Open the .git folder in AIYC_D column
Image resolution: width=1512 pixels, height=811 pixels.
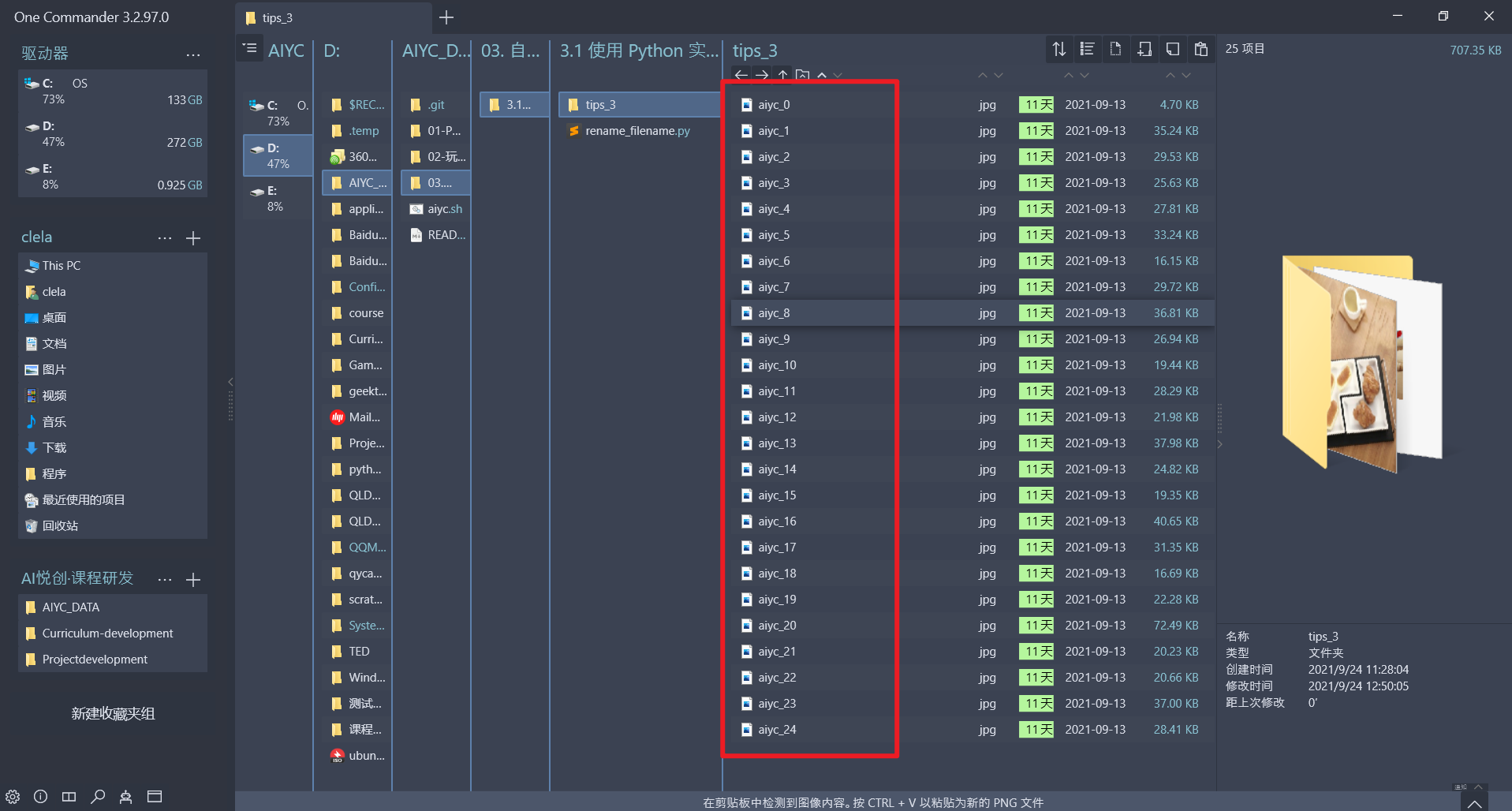point(435,105)
